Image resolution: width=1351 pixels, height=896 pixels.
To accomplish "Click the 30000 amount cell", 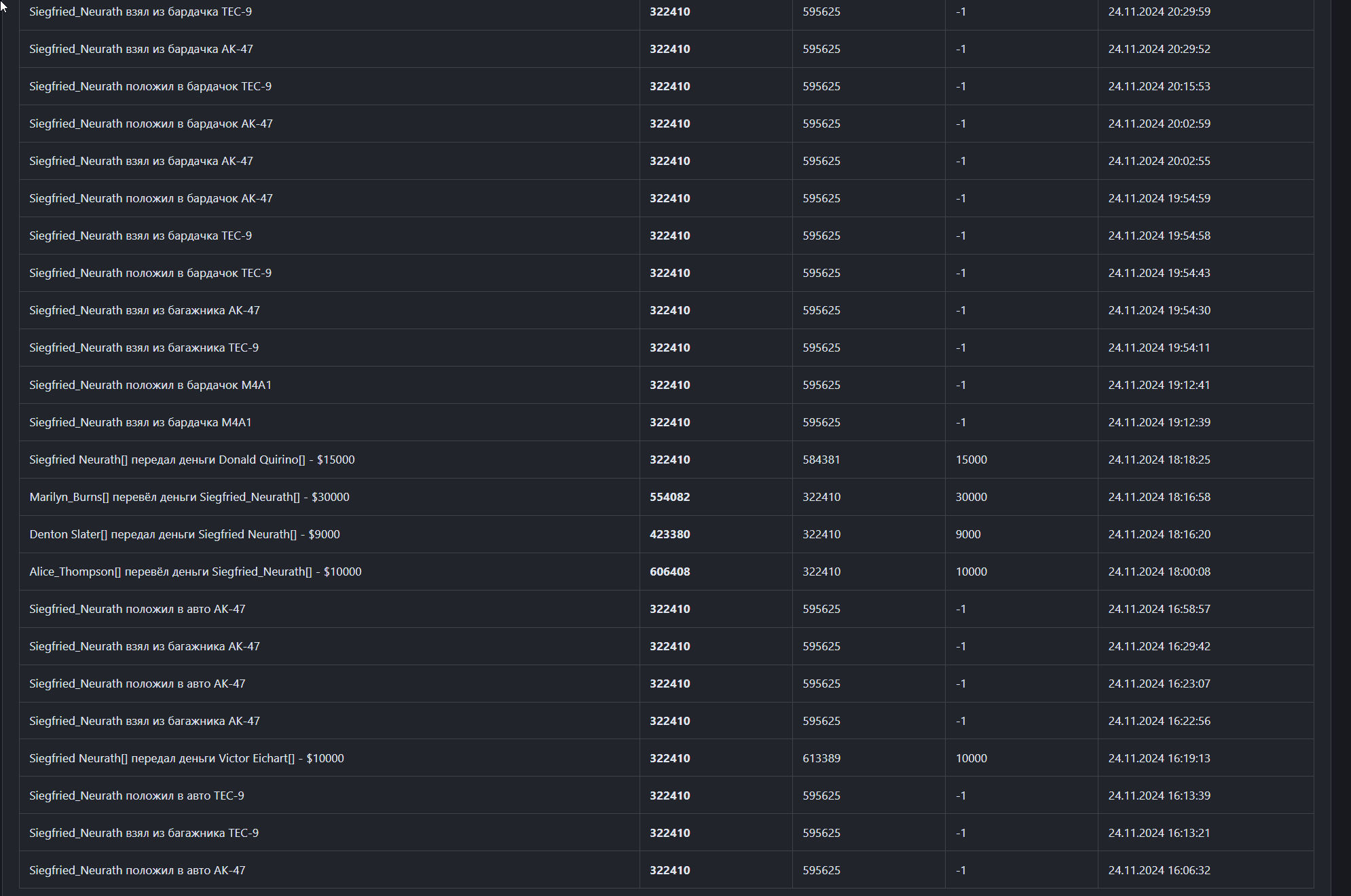I will pyautogui.click(x=971, y=497).
